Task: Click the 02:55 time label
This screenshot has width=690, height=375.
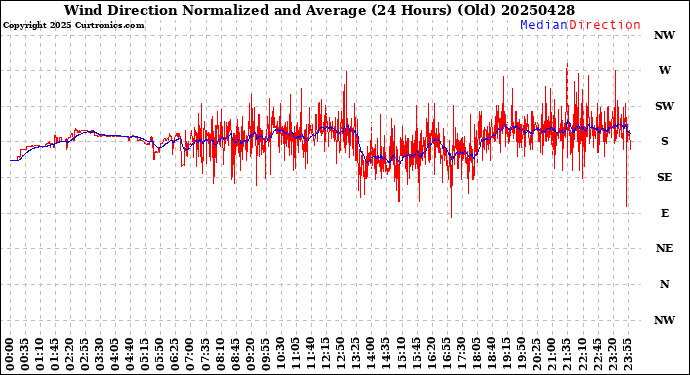Action: pos(85,354)
